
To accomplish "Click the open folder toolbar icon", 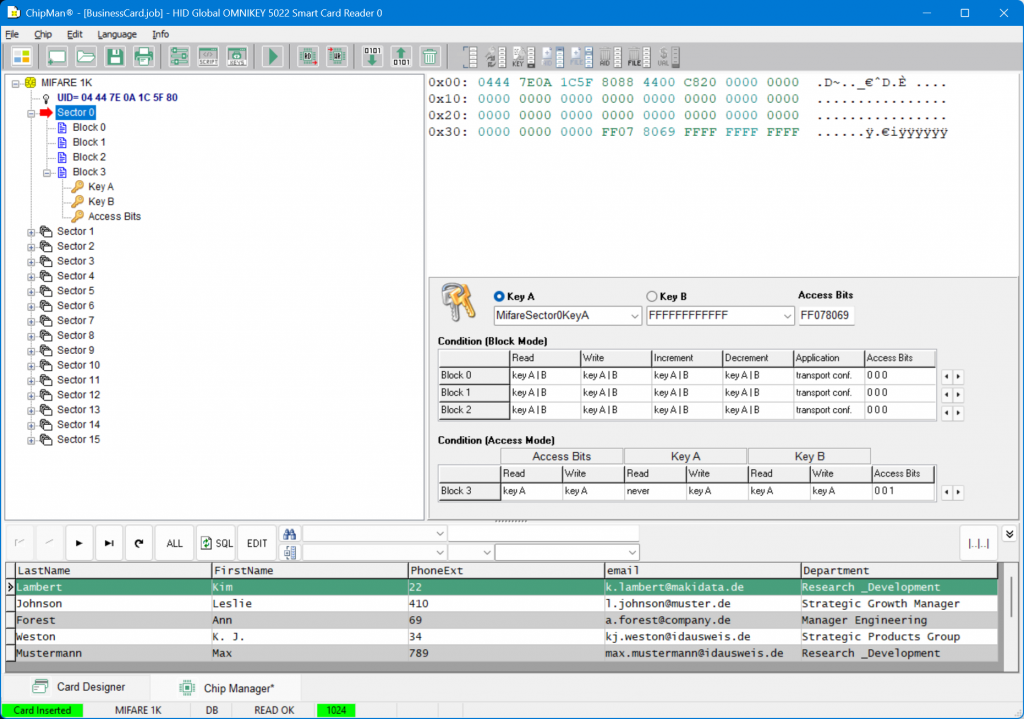I will (86, 56).
